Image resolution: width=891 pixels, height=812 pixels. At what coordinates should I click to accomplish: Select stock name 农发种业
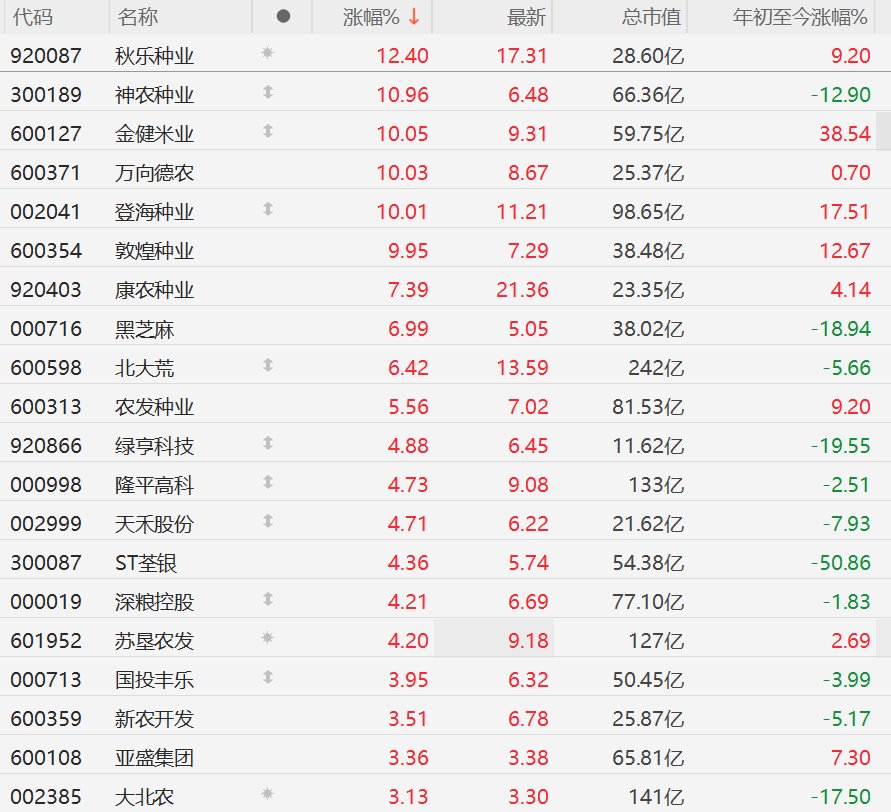click(155, 407)
